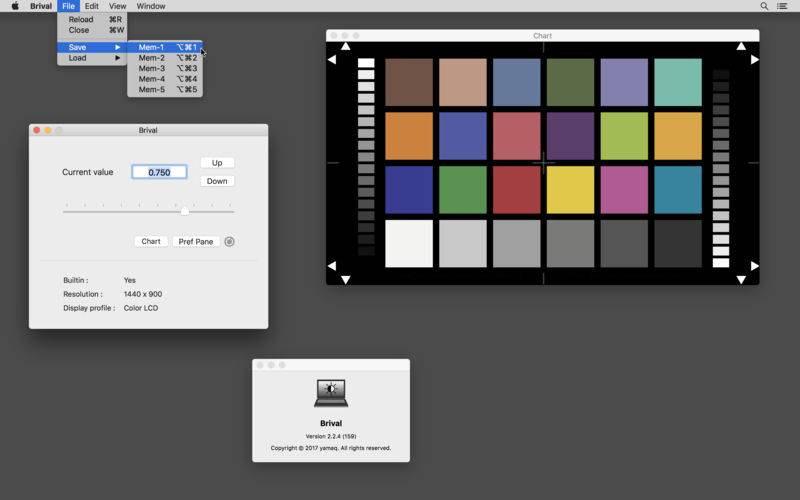Click the orange swatch in second row

[x=409, y=136]
